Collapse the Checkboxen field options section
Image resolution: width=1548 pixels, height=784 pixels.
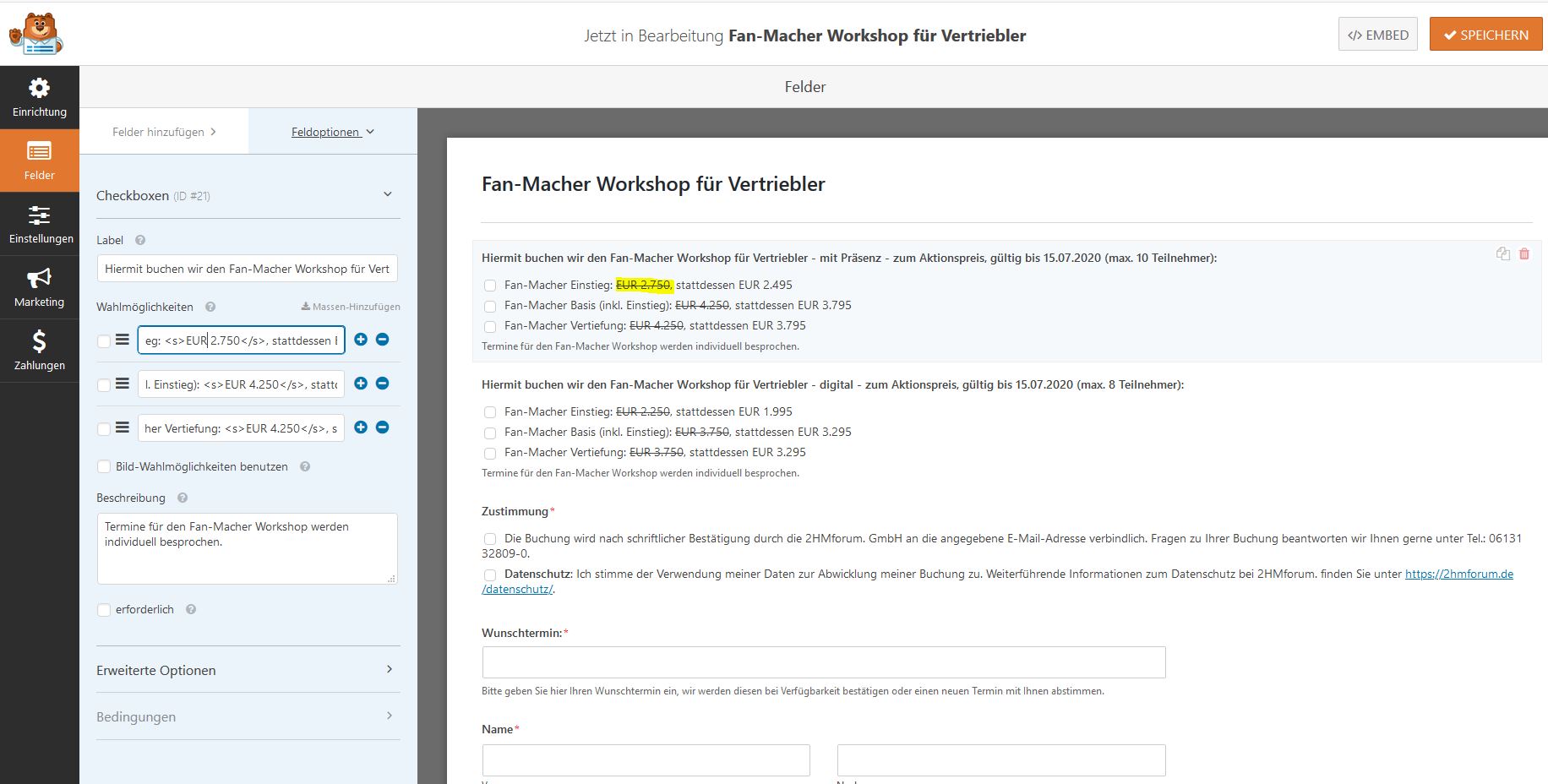point(388,194)
